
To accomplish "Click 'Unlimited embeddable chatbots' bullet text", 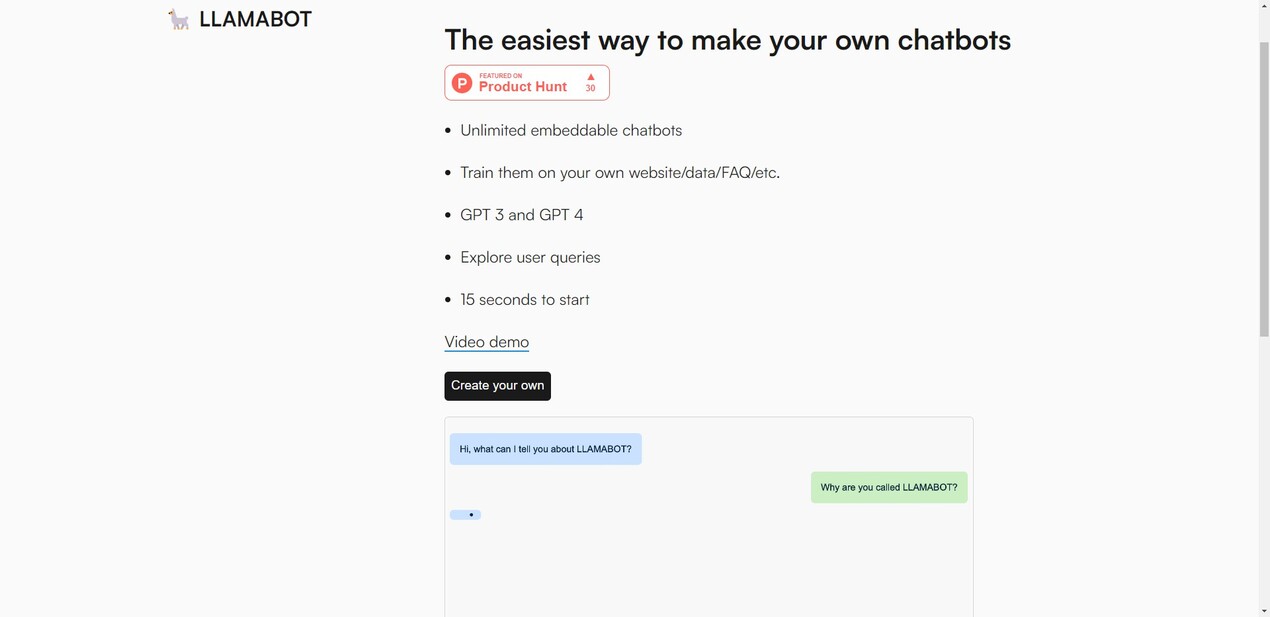I will click(x=571, y=131).
